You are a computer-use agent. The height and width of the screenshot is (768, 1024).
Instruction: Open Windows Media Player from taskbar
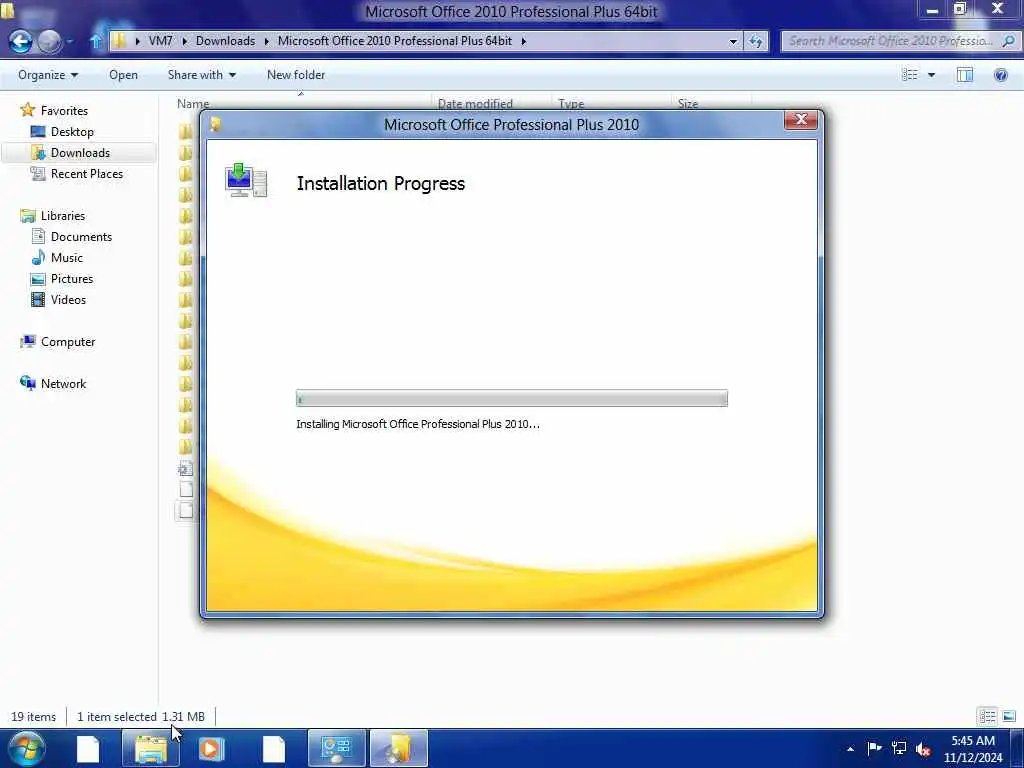pos(211,749)
